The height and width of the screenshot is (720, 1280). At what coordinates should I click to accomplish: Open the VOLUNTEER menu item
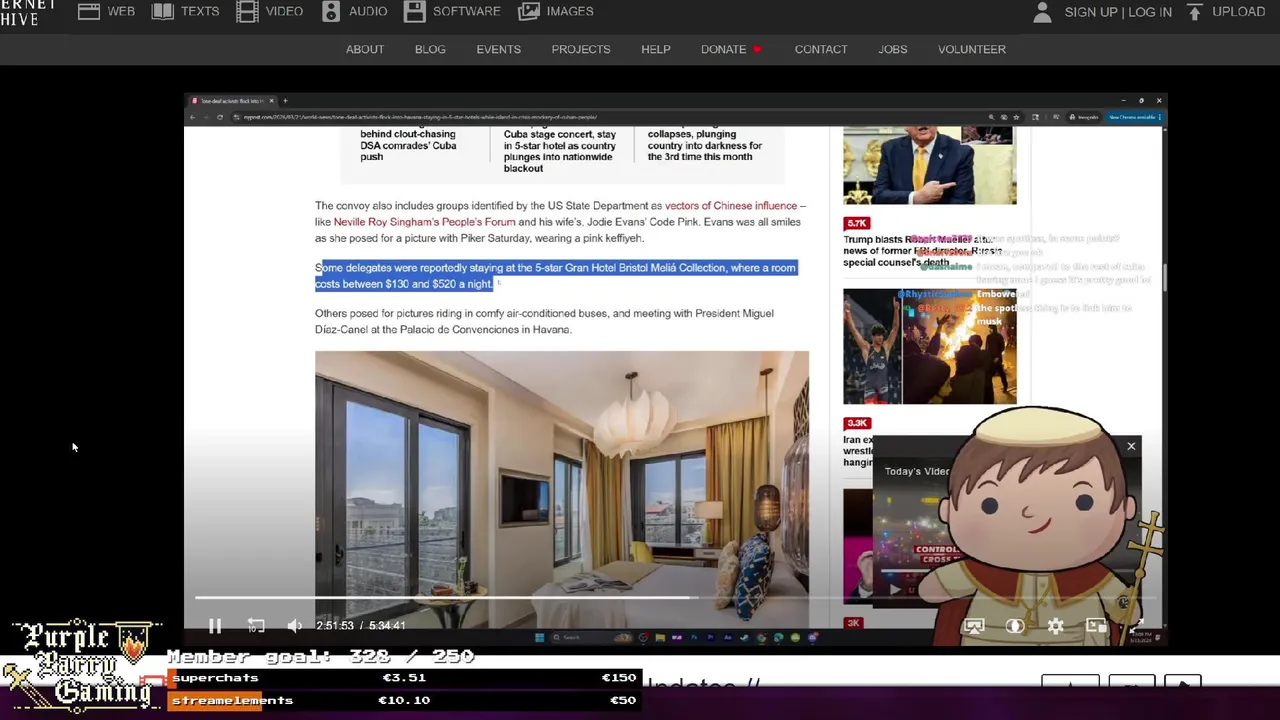tap(972, 49)
